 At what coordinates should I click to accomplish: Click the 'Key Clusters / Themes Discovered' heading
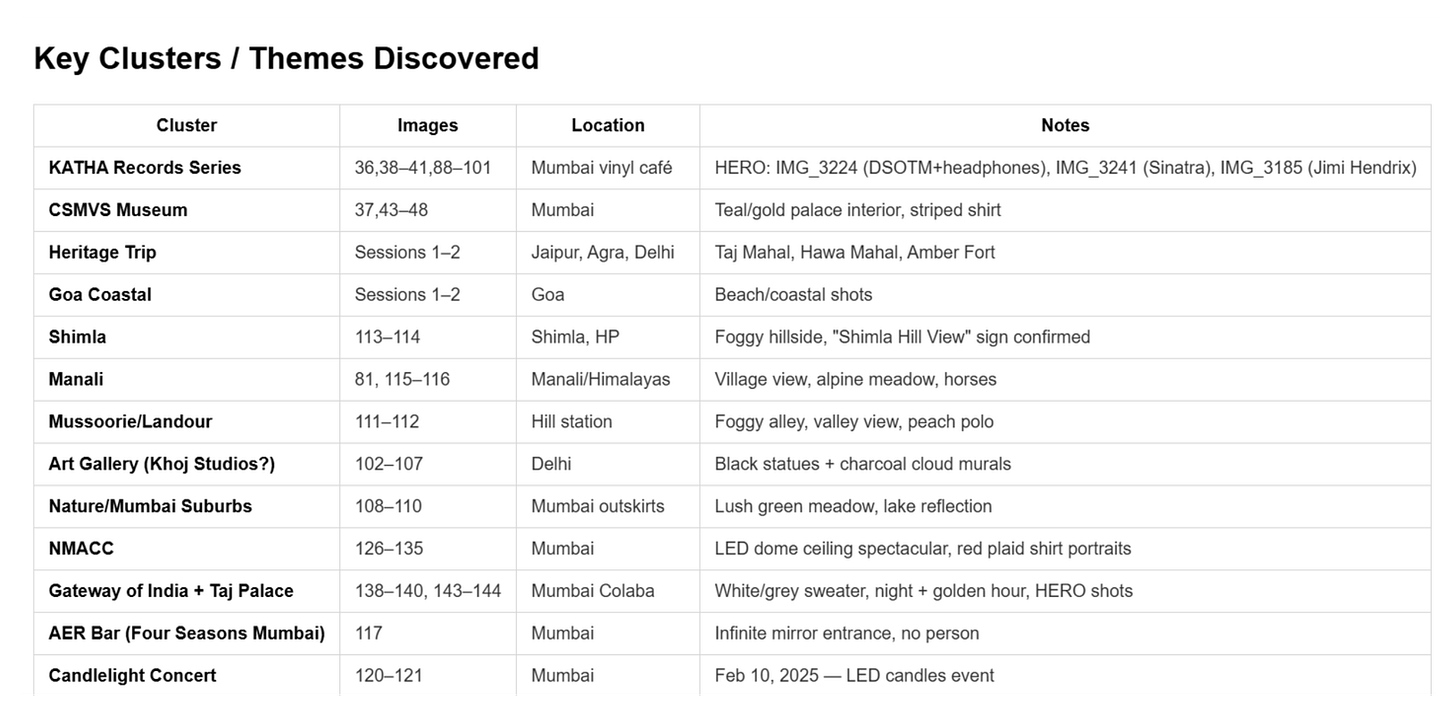(x=286, y=58)
